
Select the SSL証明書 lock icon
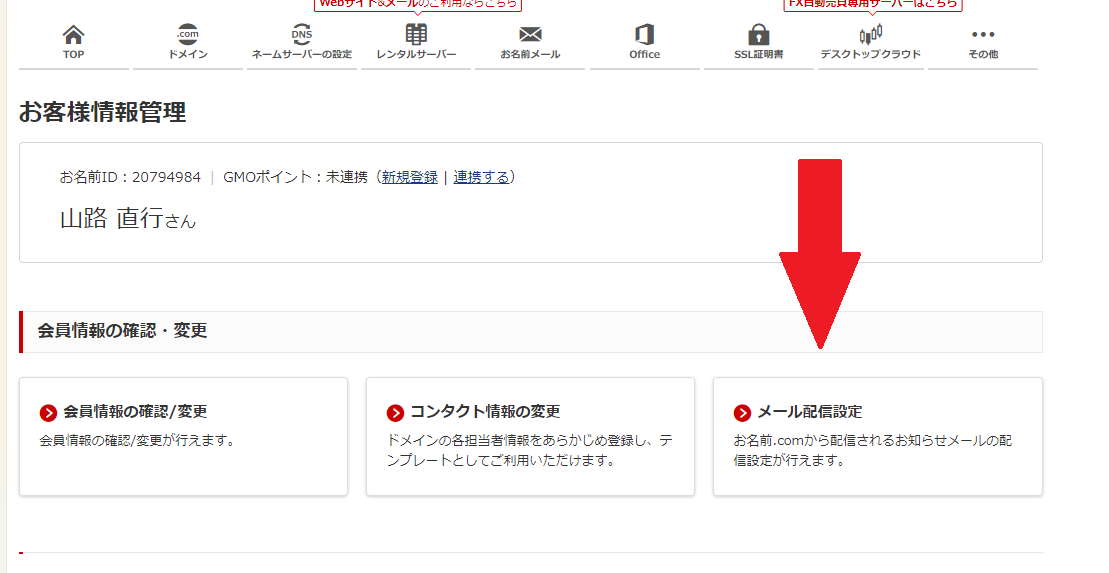758,34
